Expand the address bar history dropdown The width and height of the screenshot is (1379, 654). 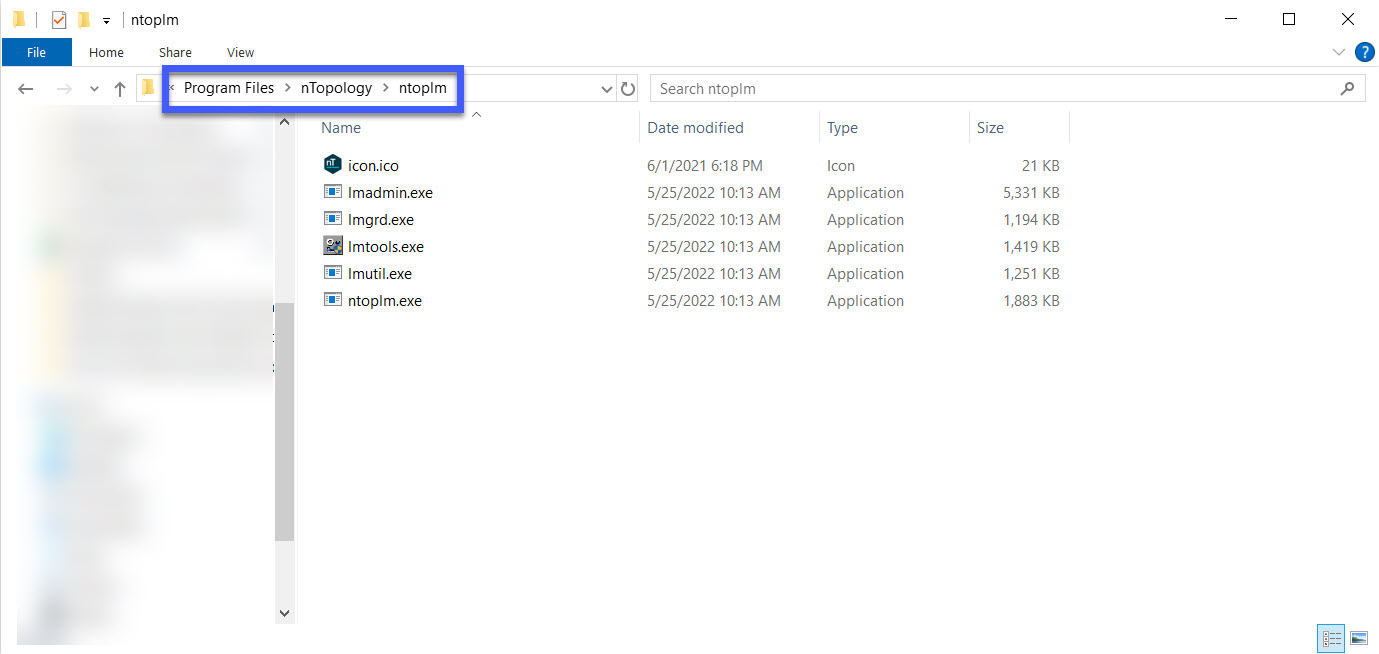click(606, 89)
